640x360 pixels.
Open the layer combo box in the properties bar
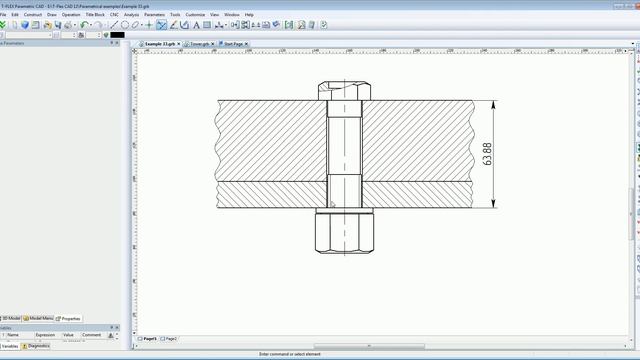point(29,35)
